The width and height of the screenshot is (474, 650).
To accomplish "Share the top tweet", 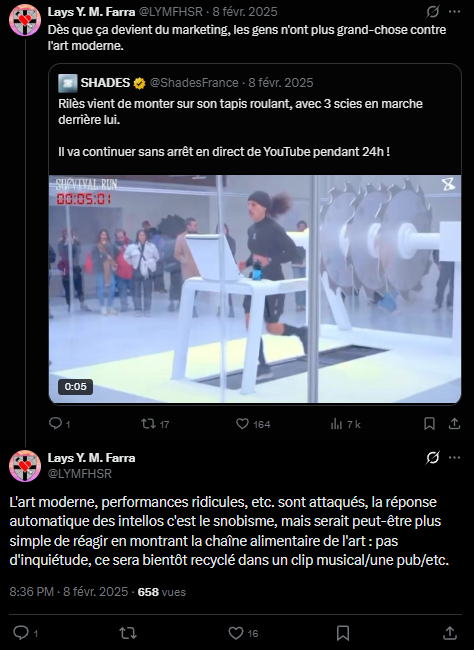I will click(x=455, y=424).
